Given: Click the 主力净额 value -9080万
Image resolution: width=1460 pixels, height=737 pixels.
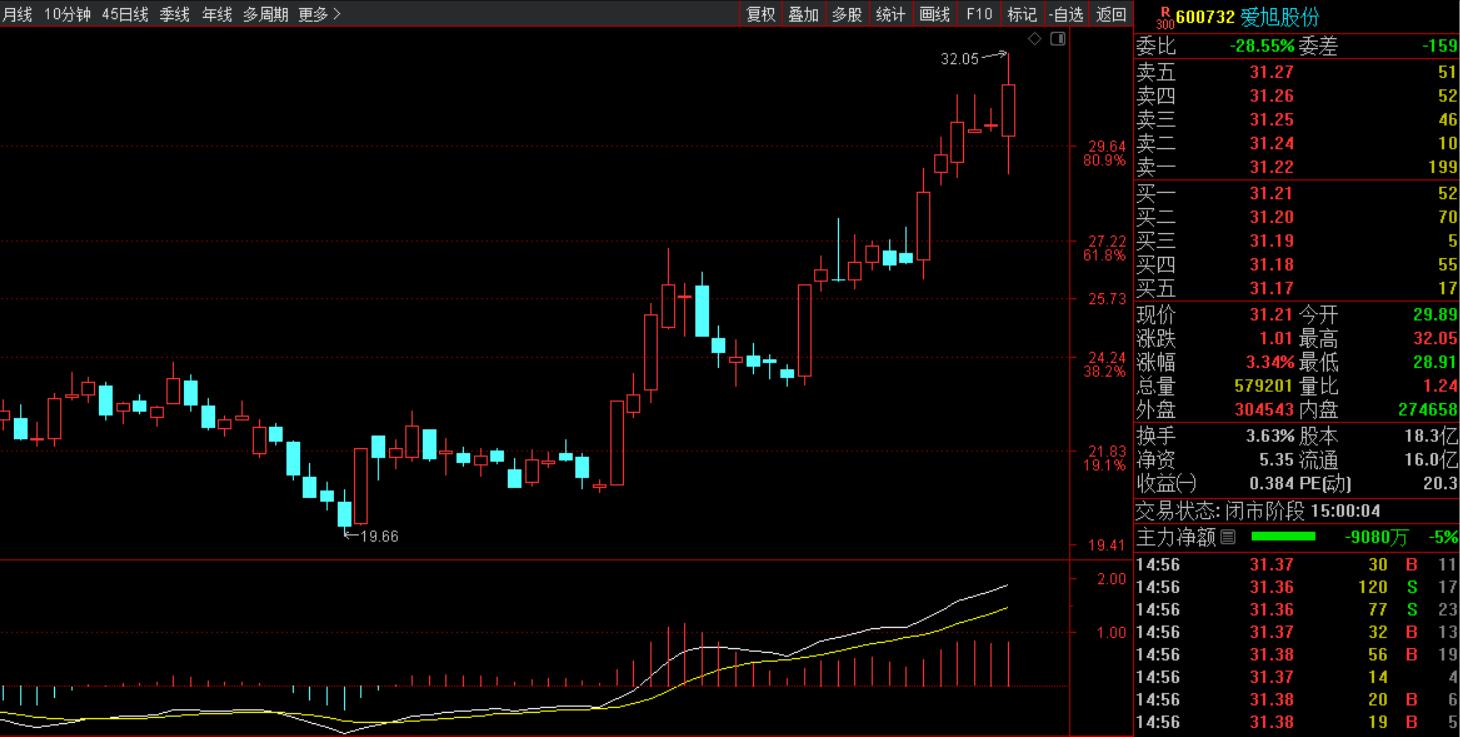Looking at the screenshot, I should [1376, 537].
